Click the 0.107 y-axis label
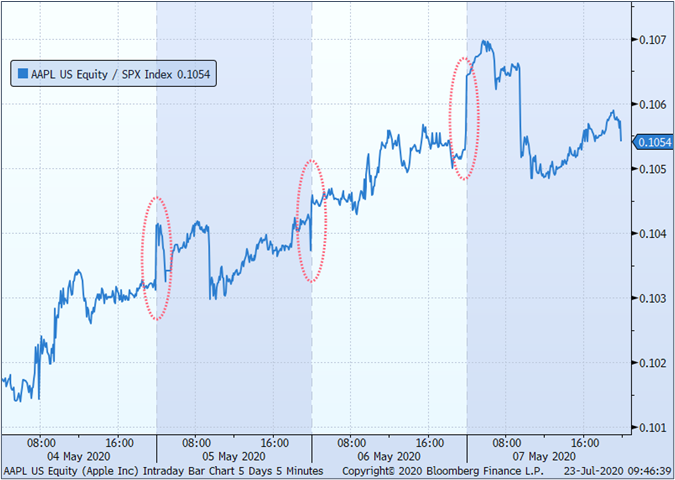 [x=652, y=40]
